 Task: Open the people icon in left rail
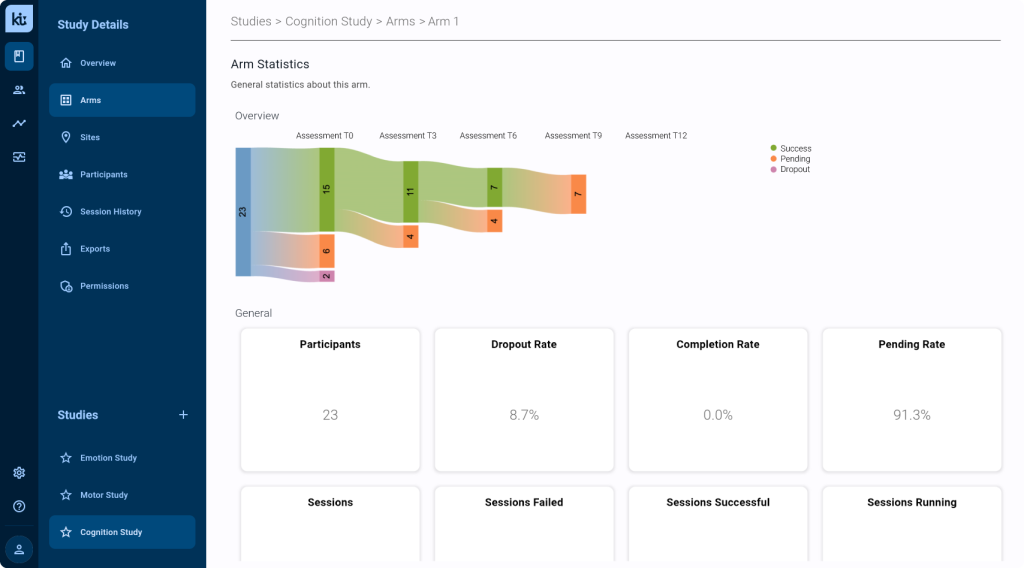[19, 90]
